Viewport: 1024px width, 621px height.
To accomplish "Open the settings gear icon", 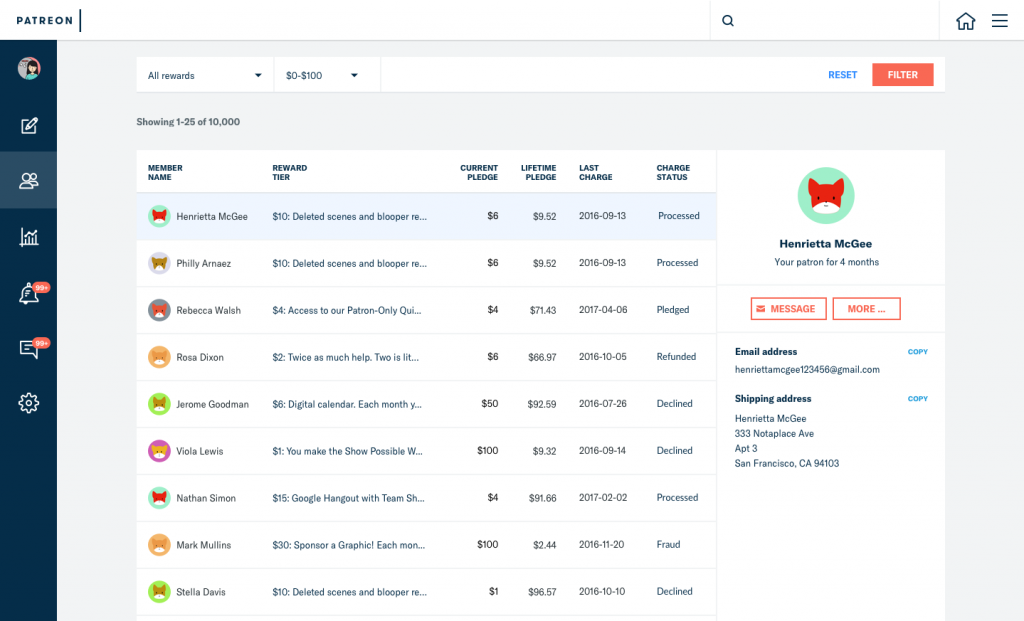I will tap(29, 403).
